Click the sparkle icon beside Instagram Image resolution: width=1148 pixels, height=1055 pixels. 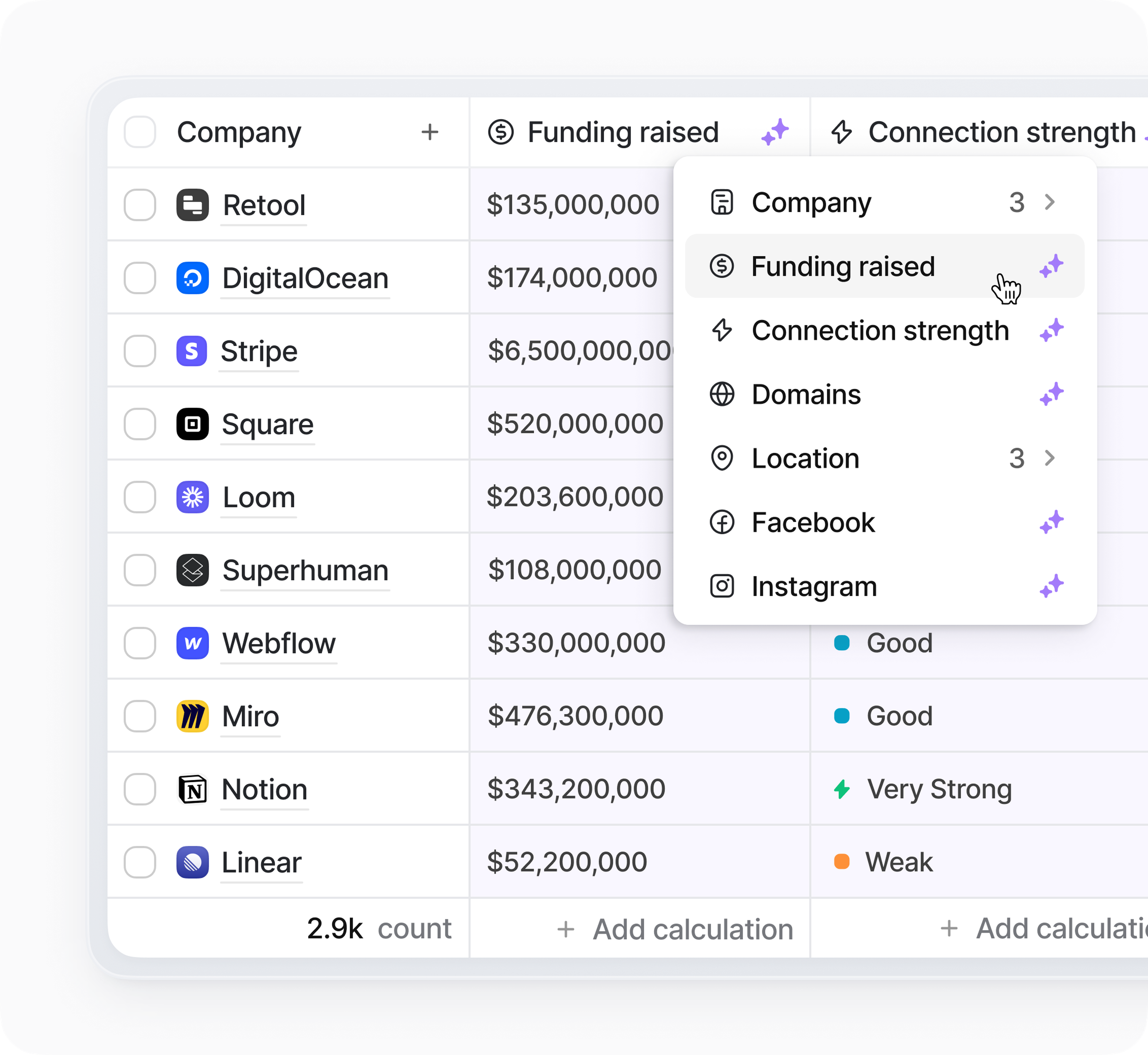pyautogui.click(x=1051, y=586)
